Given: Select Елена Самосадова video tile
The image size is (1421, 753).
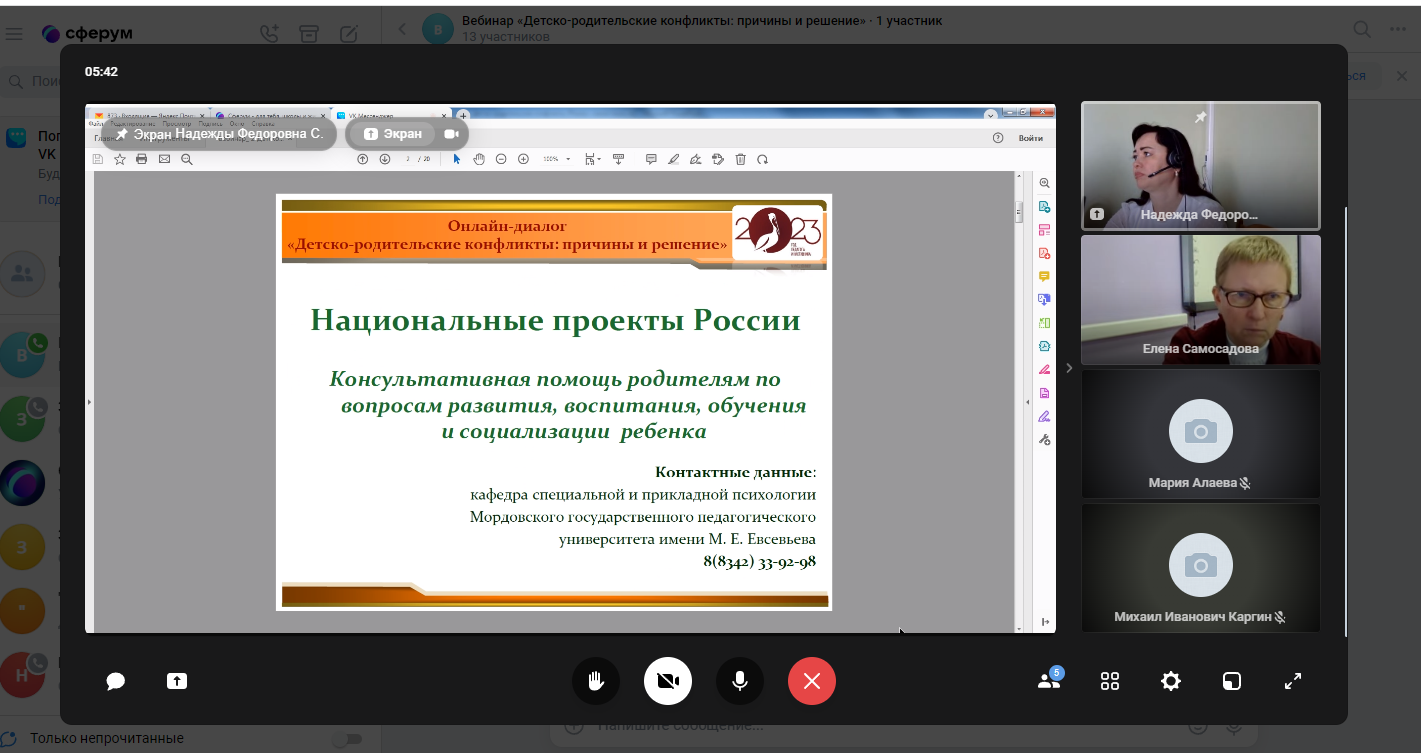Looking at the screenshot, I should click(x=1200, y=299).
